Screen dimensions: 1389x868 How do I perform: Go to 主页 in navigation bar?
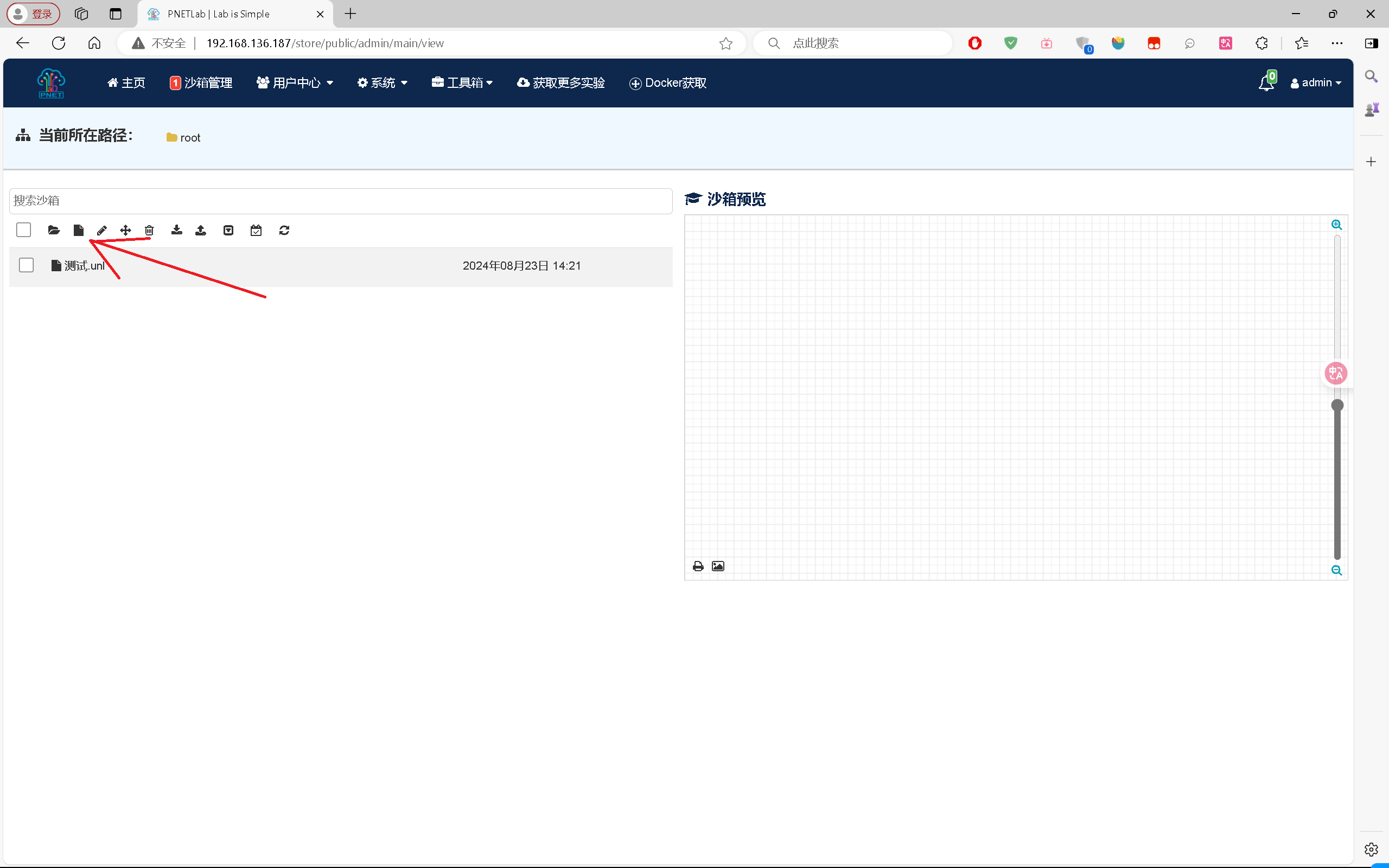click(x=126, y=82)
